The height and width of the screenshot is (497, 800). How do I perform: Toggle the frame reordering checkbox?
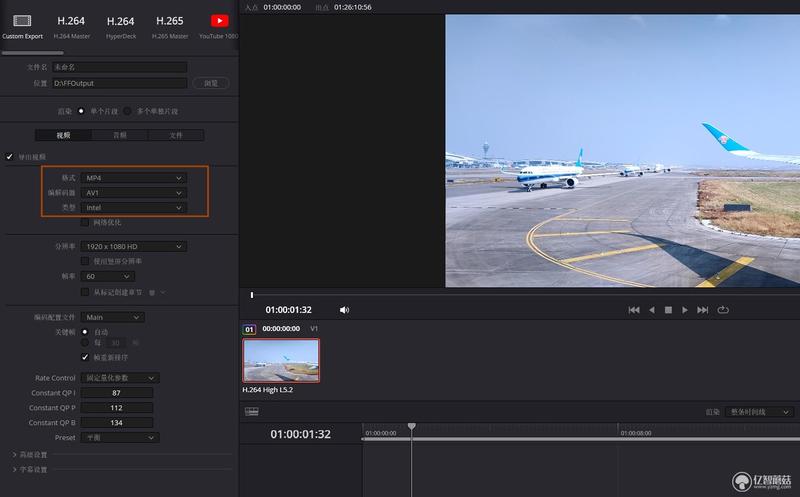85,357
